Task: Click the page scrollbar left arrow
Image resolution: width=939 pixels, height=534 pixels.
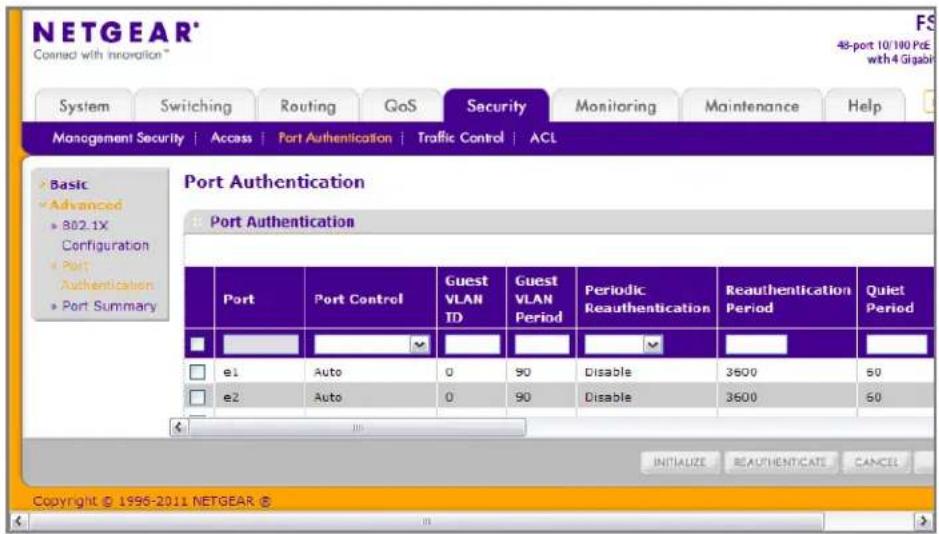Action: 19,521
